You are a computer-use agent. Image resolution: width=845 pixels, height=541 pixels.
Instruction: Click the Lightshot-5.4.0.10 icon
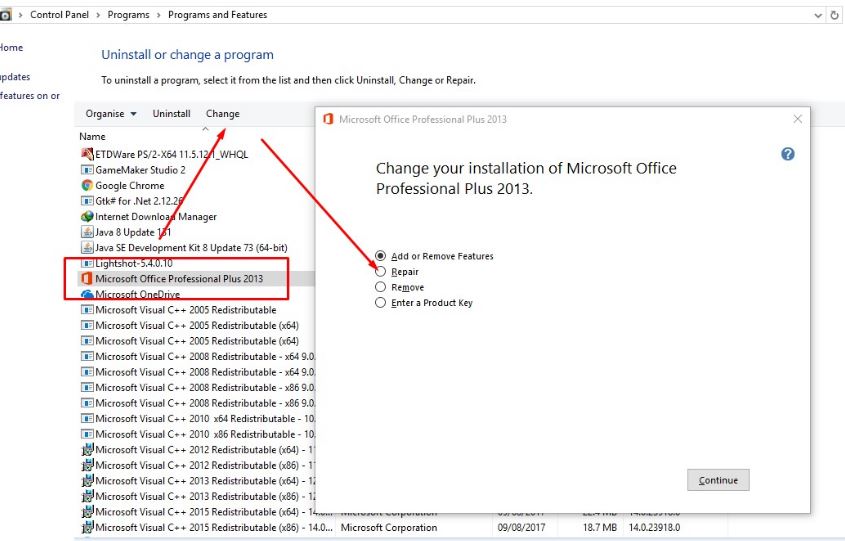(x=87, y=263)
